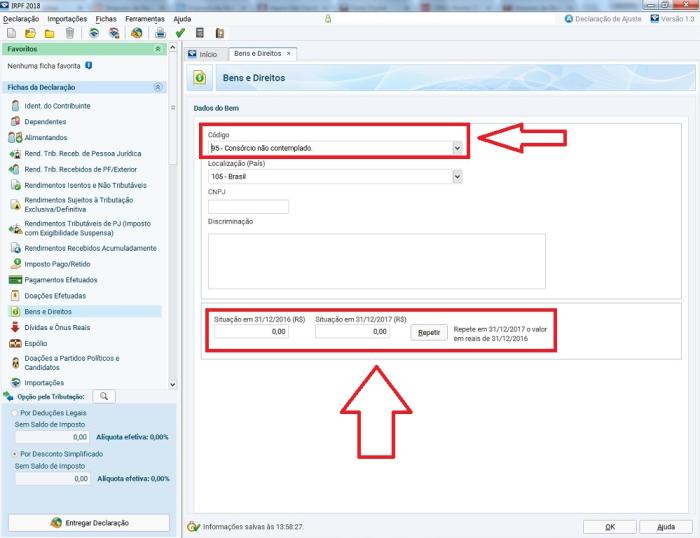Click the Dívidas e Ônus Reais red arrow icon
The width and height of the screenshot is (700, 538).
pos(15,326)
